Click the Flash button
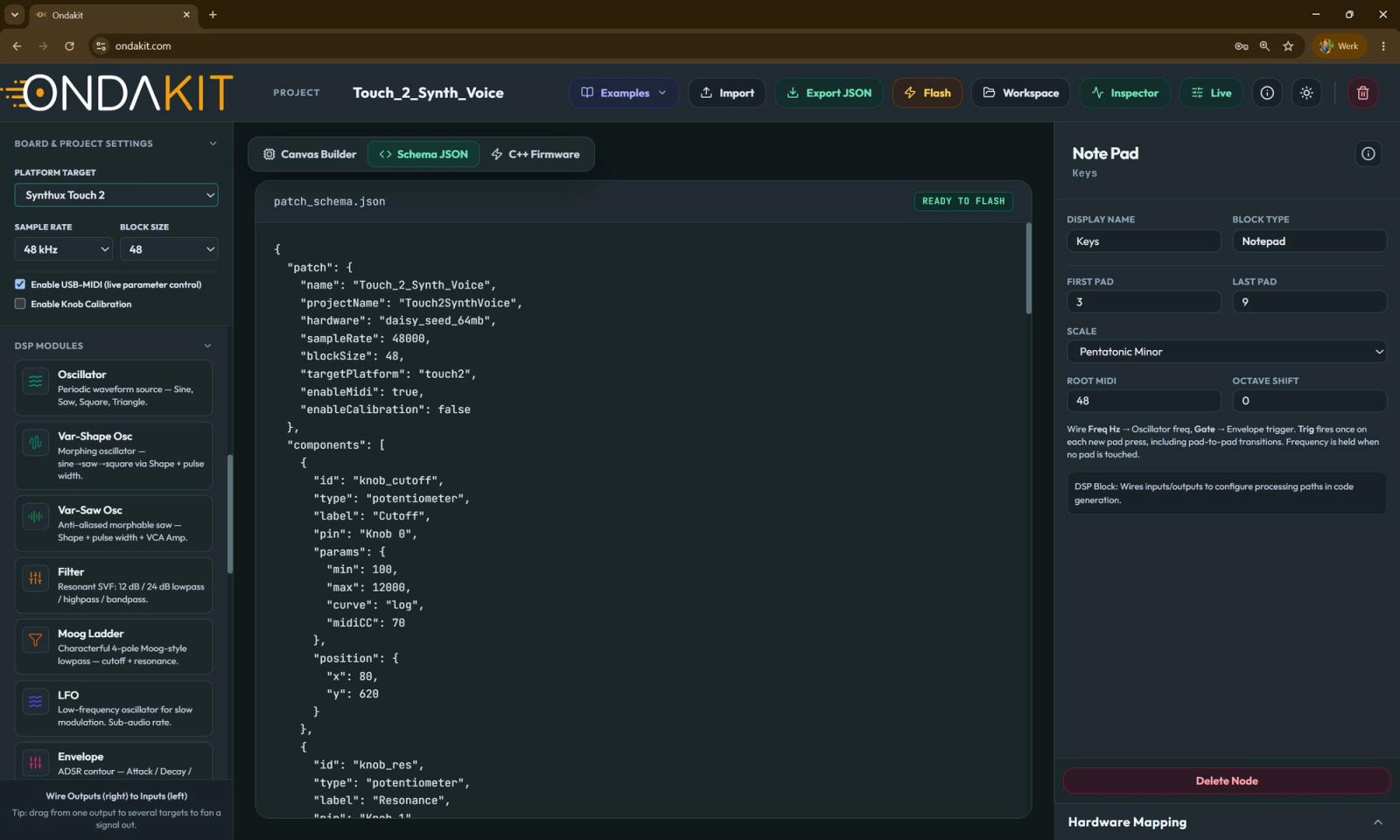The width and height of the screenshot is (1400, 840). (927, 93)
